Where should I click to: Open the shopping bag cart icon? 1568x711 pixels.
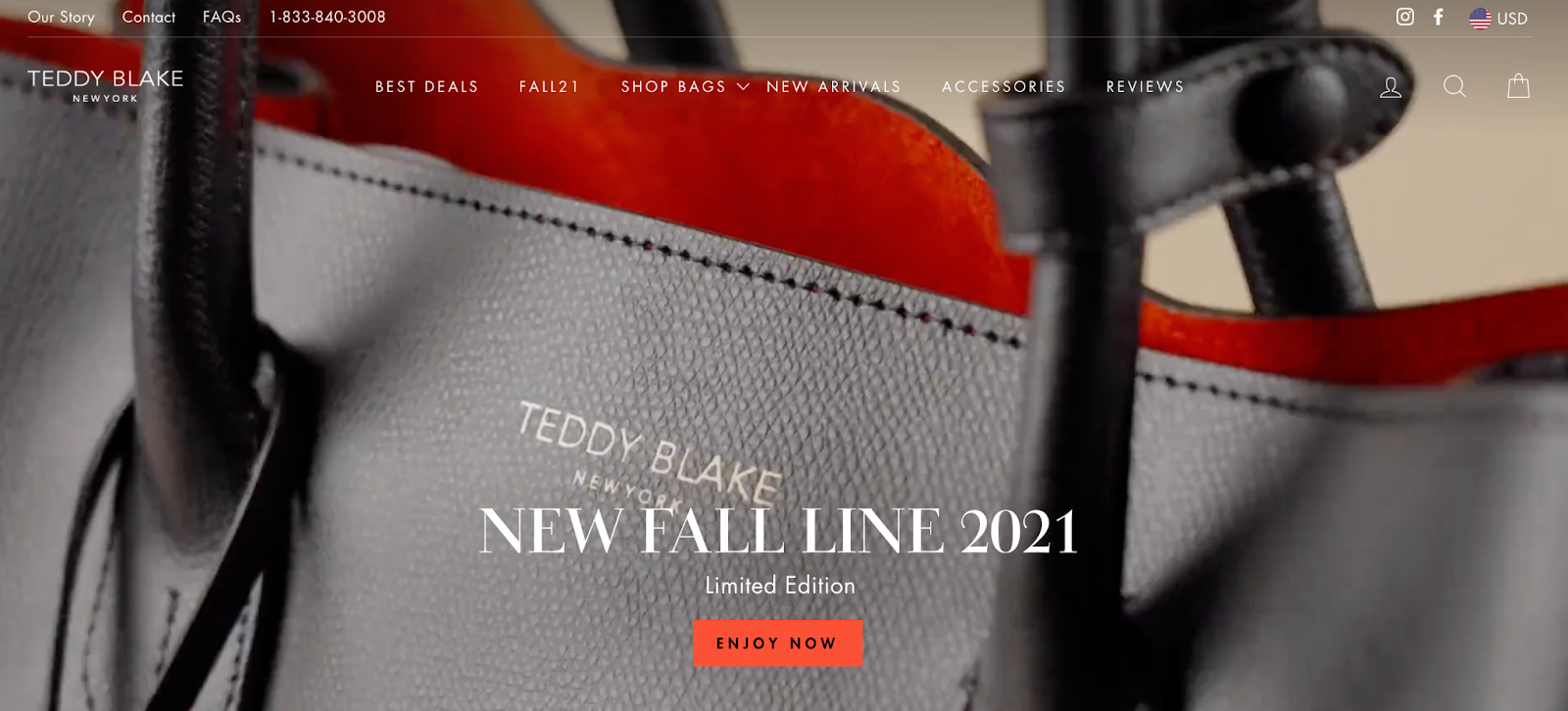click(x=1518, y=86)
